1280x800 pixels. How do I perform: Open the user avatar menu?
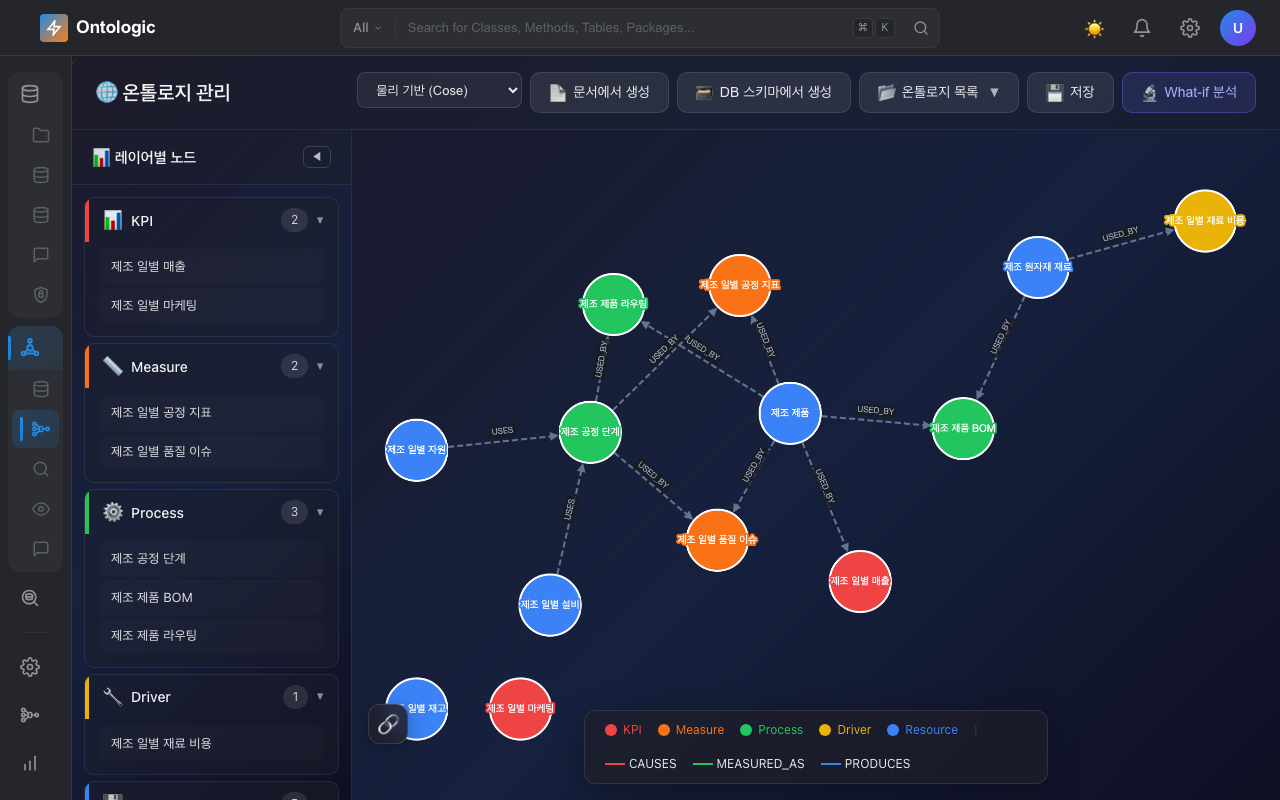tap(1238, 28)
